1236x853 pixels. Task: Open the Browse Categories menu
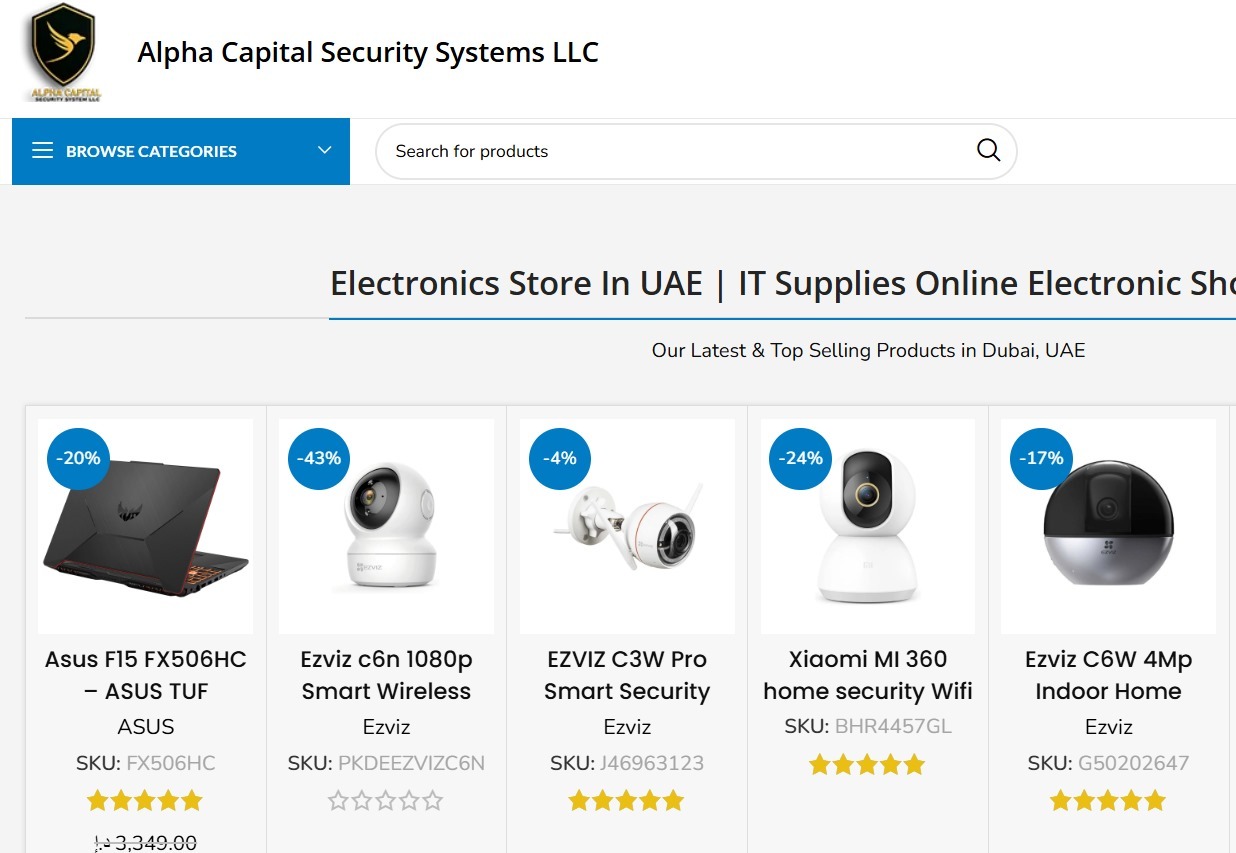(x=151, y=151)
